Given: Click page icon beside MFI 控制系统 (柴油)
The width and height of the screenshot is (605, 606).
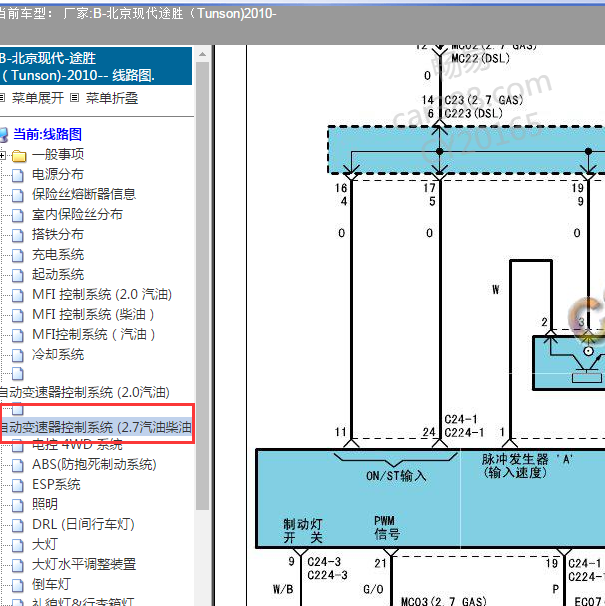Looking at the screenshot, I should click(x=18, y=316).
